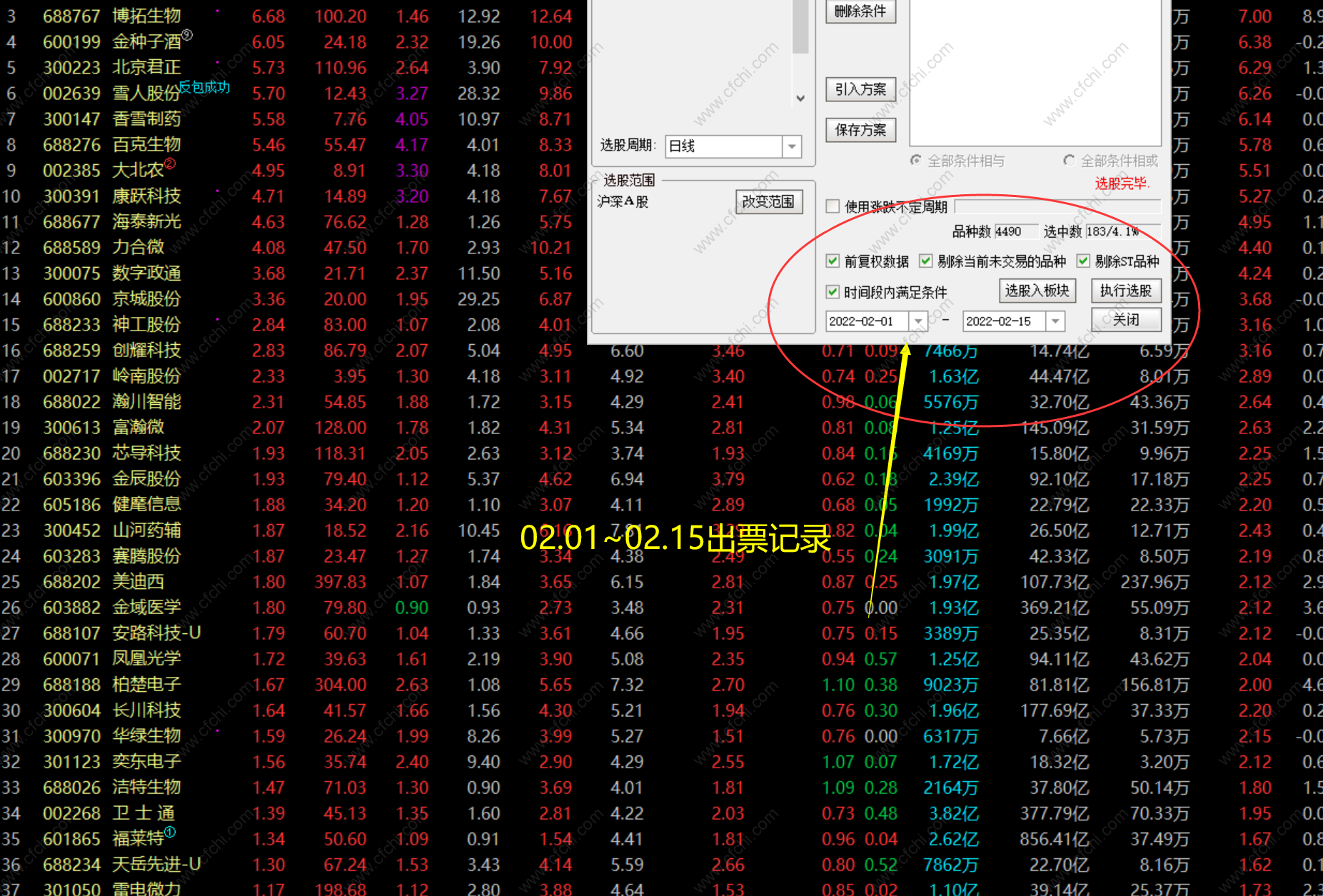Open the 选股周期 日线 dropdown
Screen dimensions: 1323x896
792,146
